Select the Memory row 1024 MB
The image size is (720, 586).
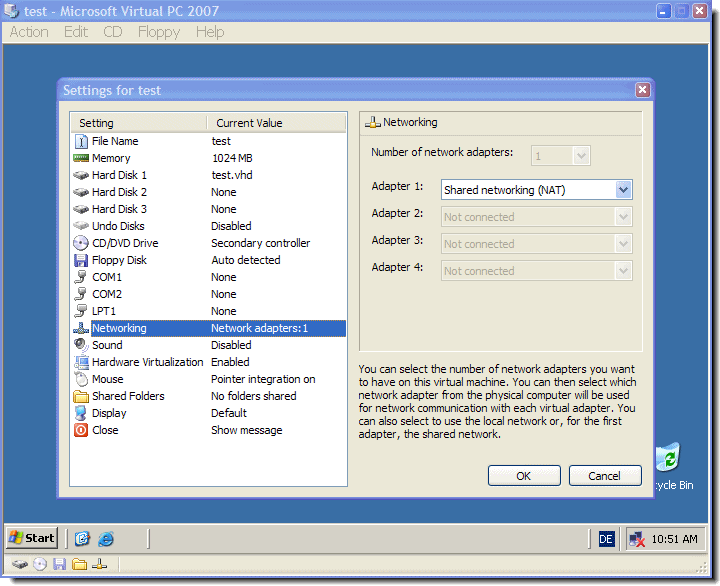[209, 158]
